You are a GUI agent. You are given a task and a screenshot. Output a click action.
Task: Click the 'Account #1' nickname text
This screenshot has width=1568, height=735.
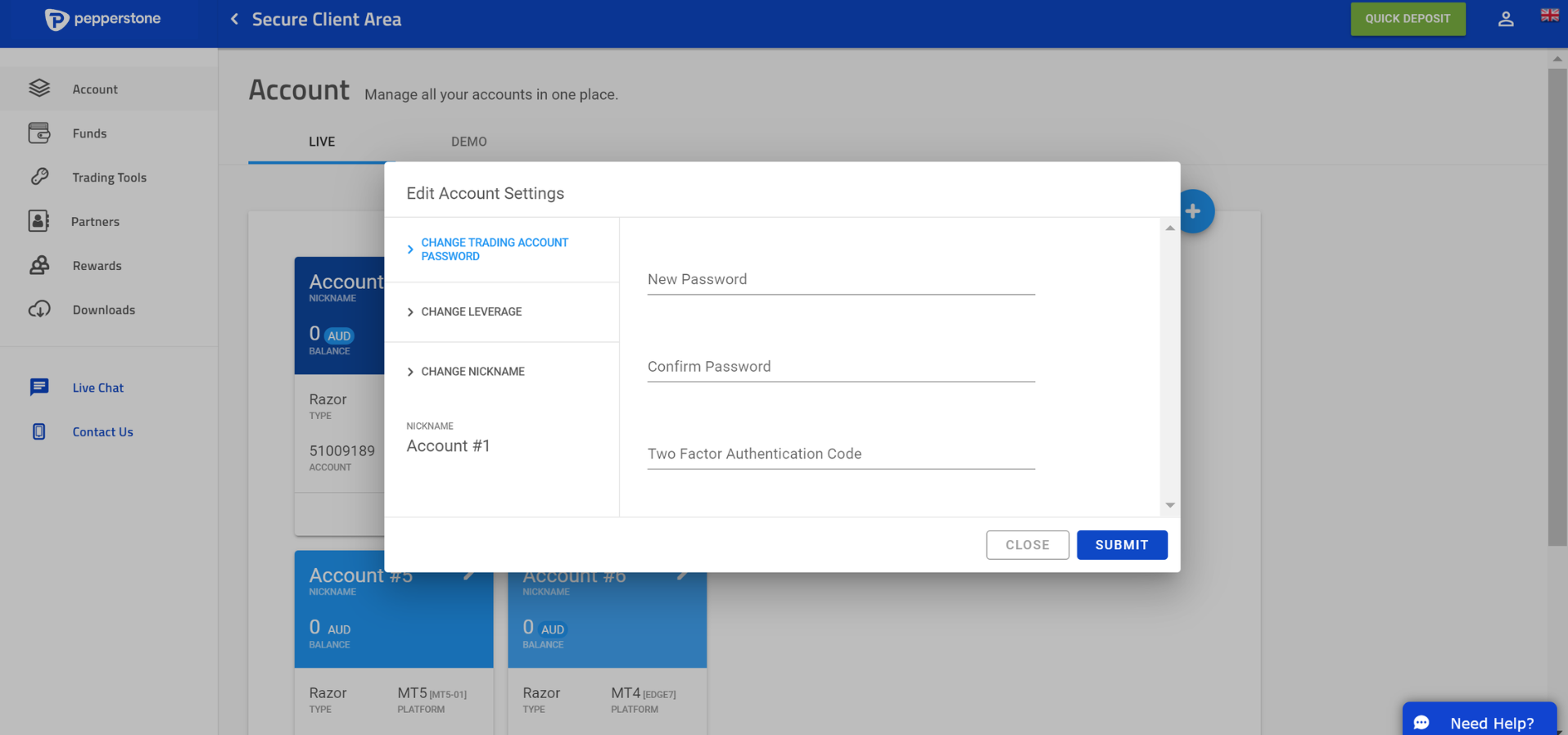(448, 446)
